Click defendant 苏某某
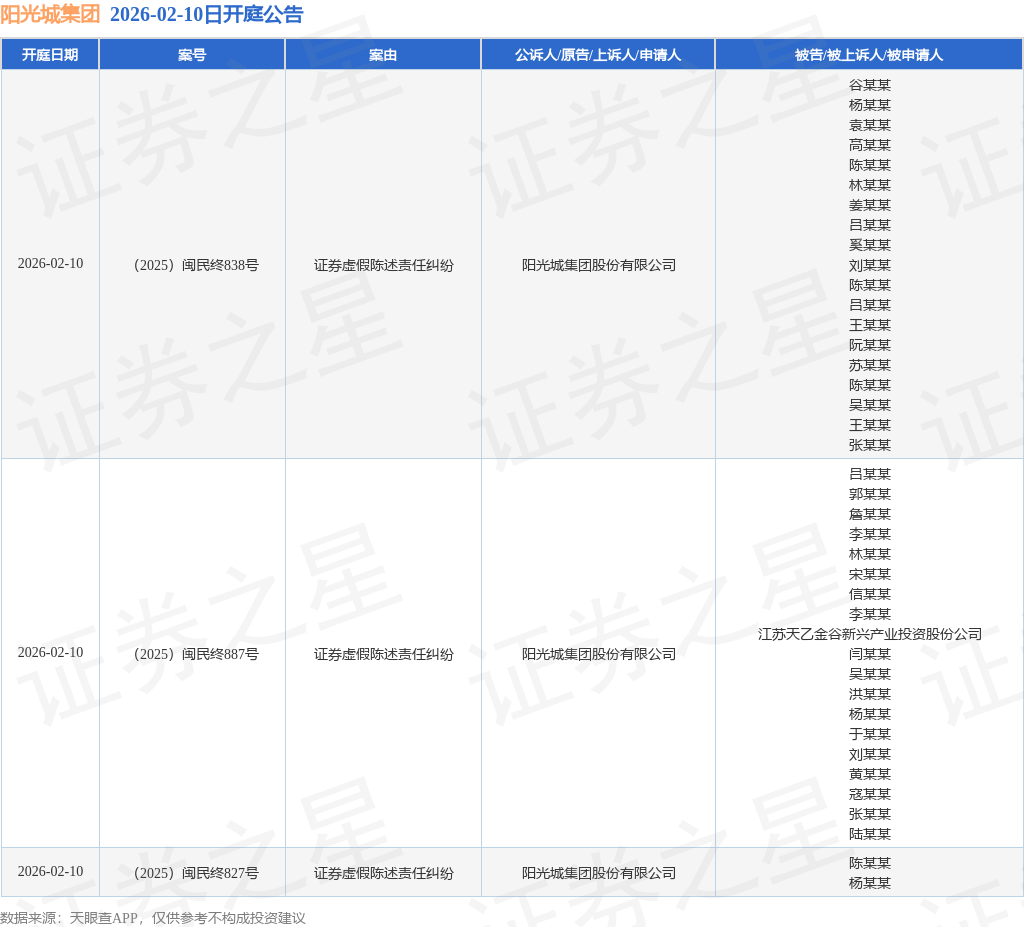Screen dimensions: 1024x927 coord(870,365)
